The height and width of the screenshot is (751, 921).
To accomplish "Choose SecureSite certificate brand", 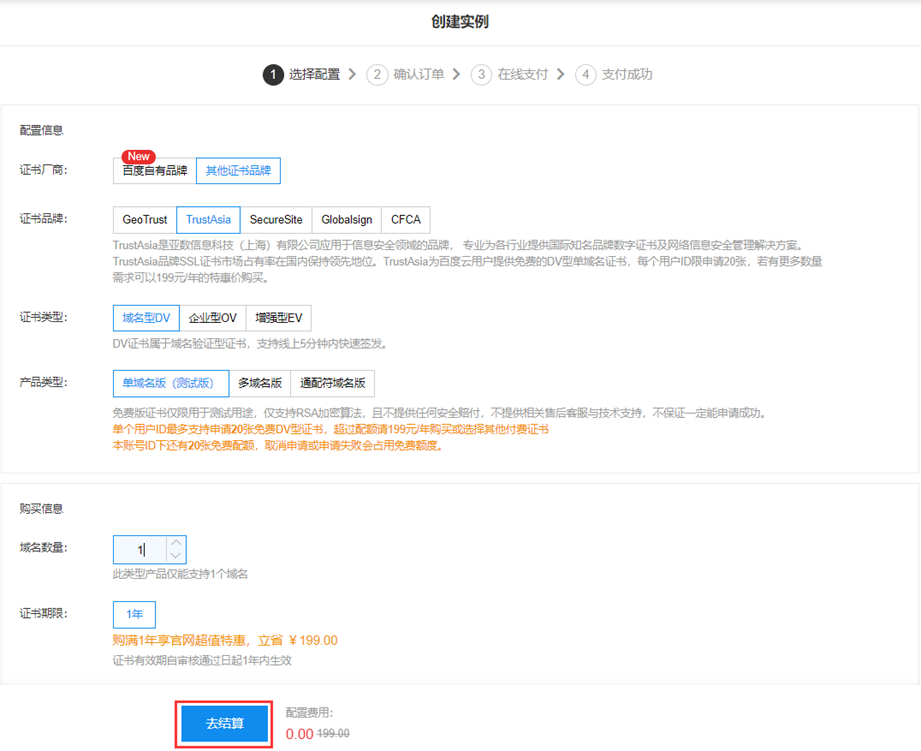I will coord(276,220).
